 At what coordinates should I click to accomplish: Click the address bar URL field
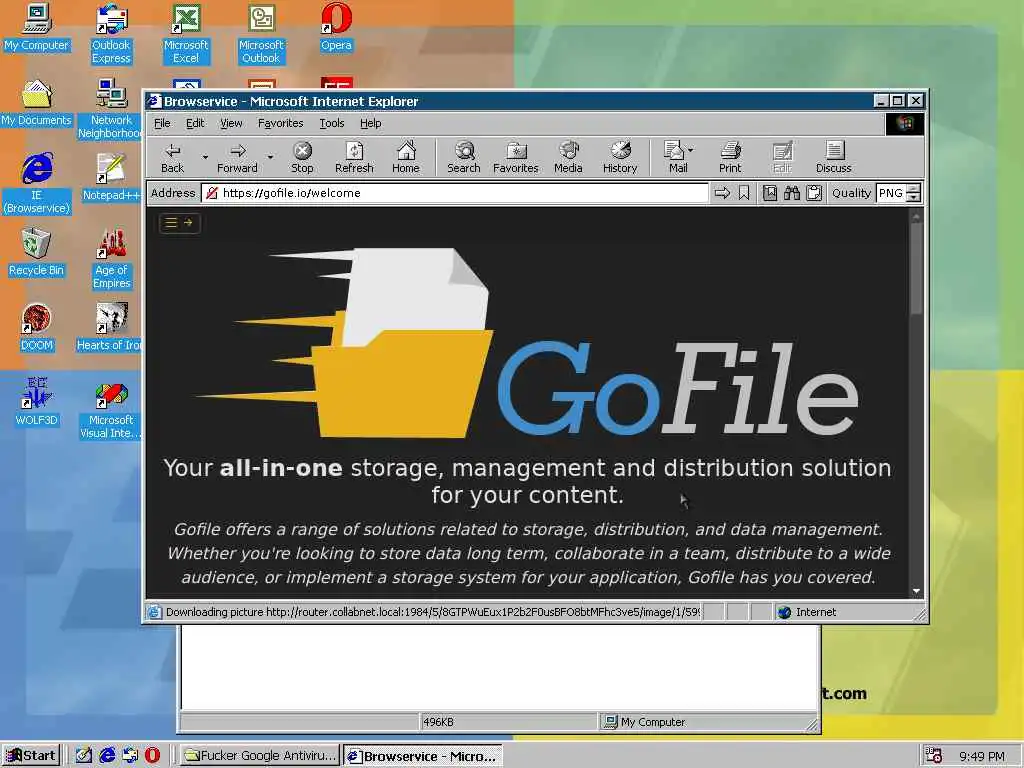click(x=455, y=193)
